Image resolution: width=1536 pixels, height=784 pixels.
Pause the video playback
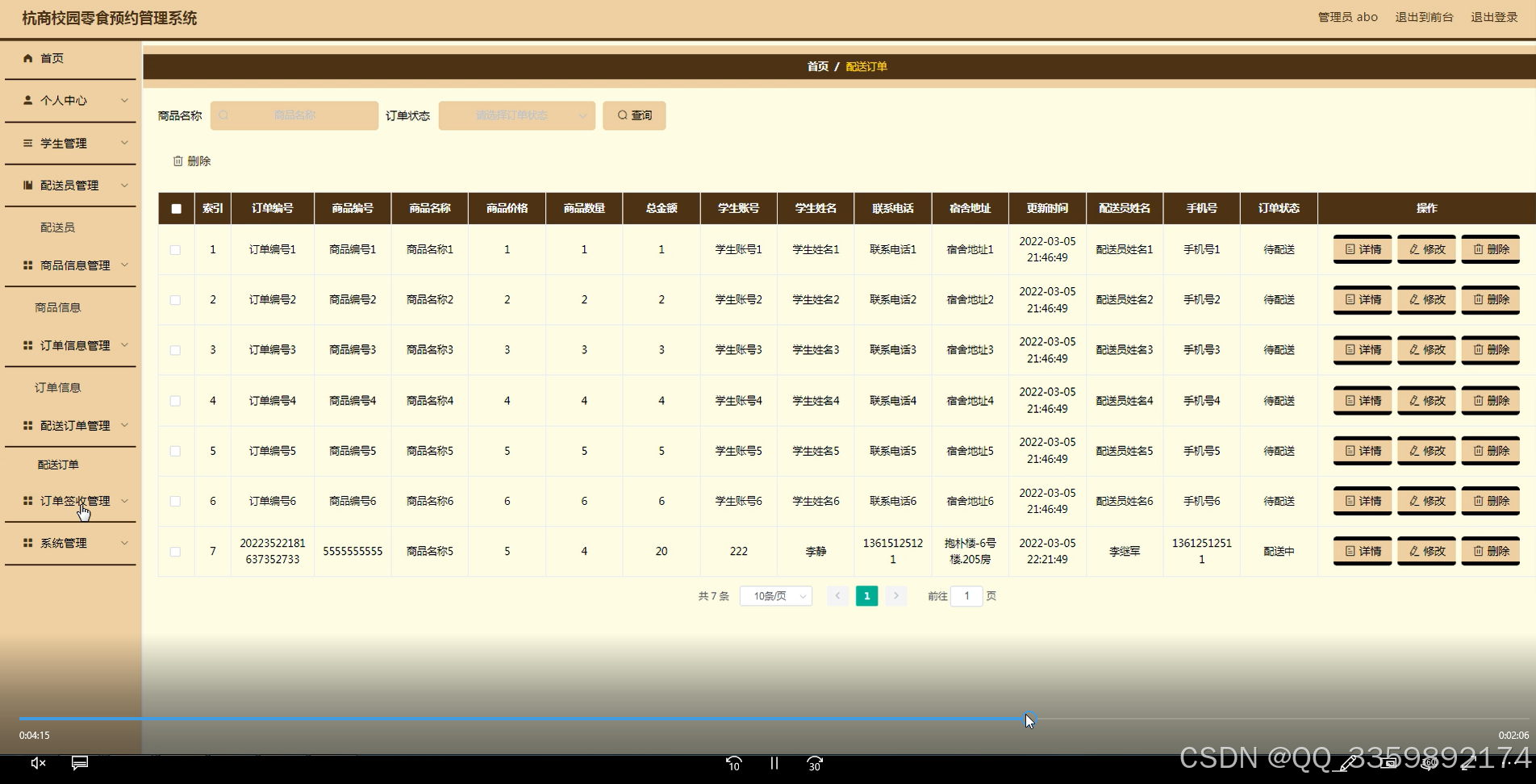[x=774, y=763]
